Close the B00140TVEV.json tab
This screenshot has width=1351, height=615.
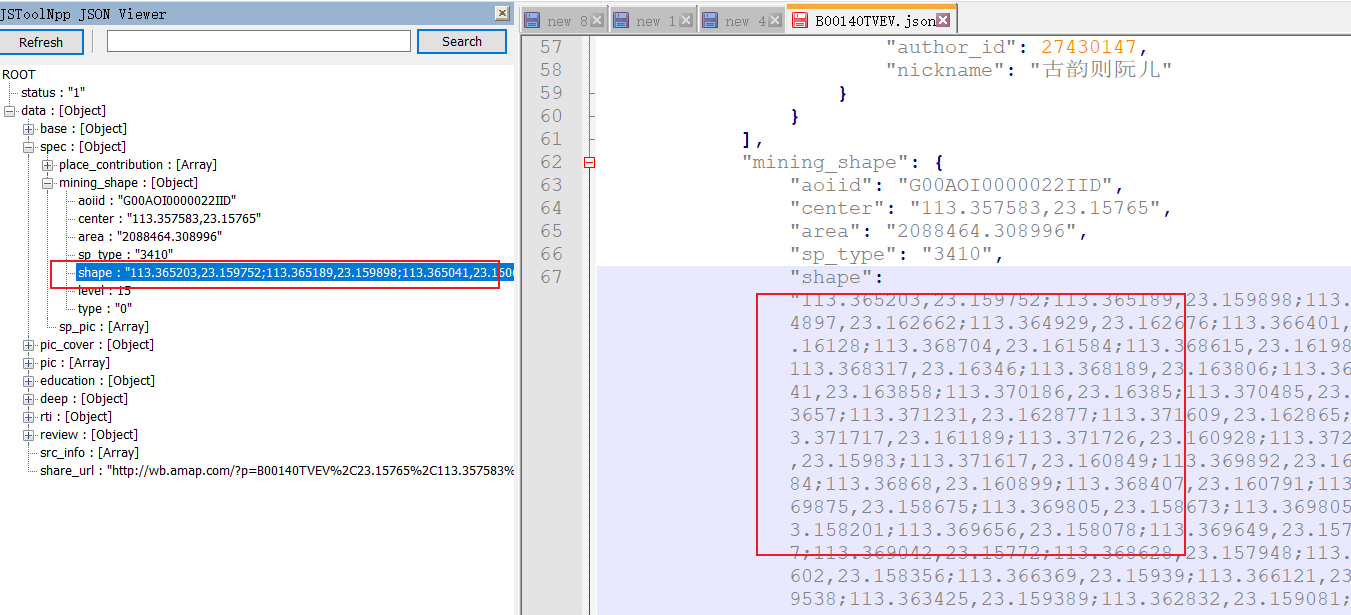(x=943, y=20)
